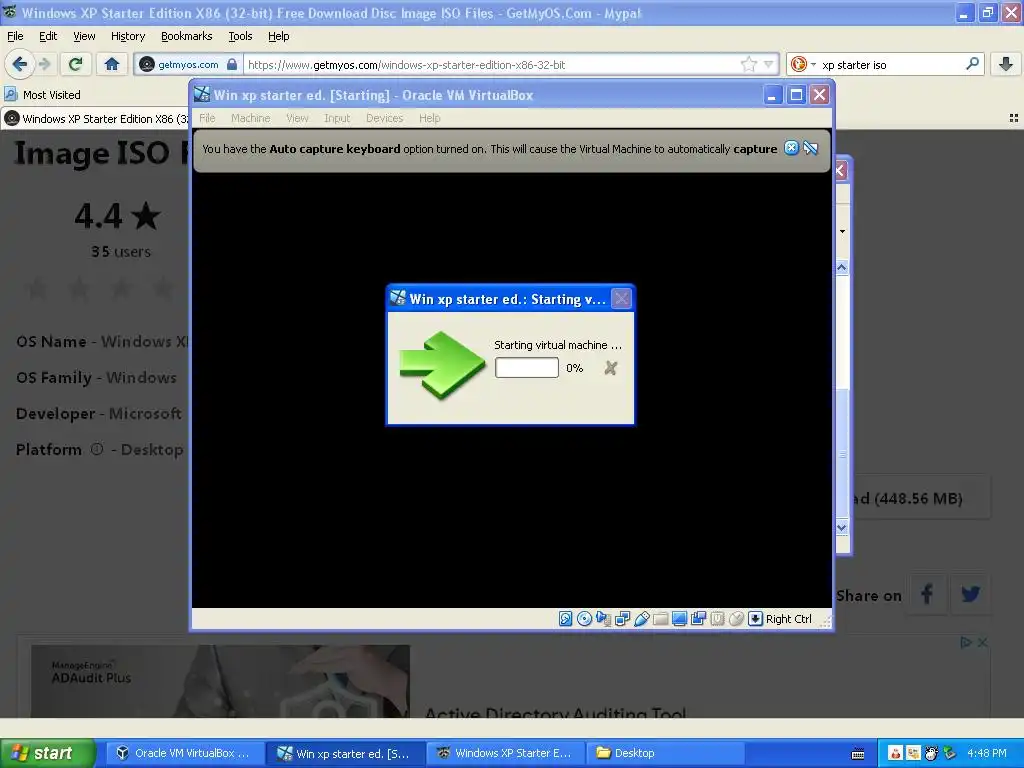The image size is (1024, 768).
Task: Open the Most Visited bookmarks folder
Action: click(43, 95)
